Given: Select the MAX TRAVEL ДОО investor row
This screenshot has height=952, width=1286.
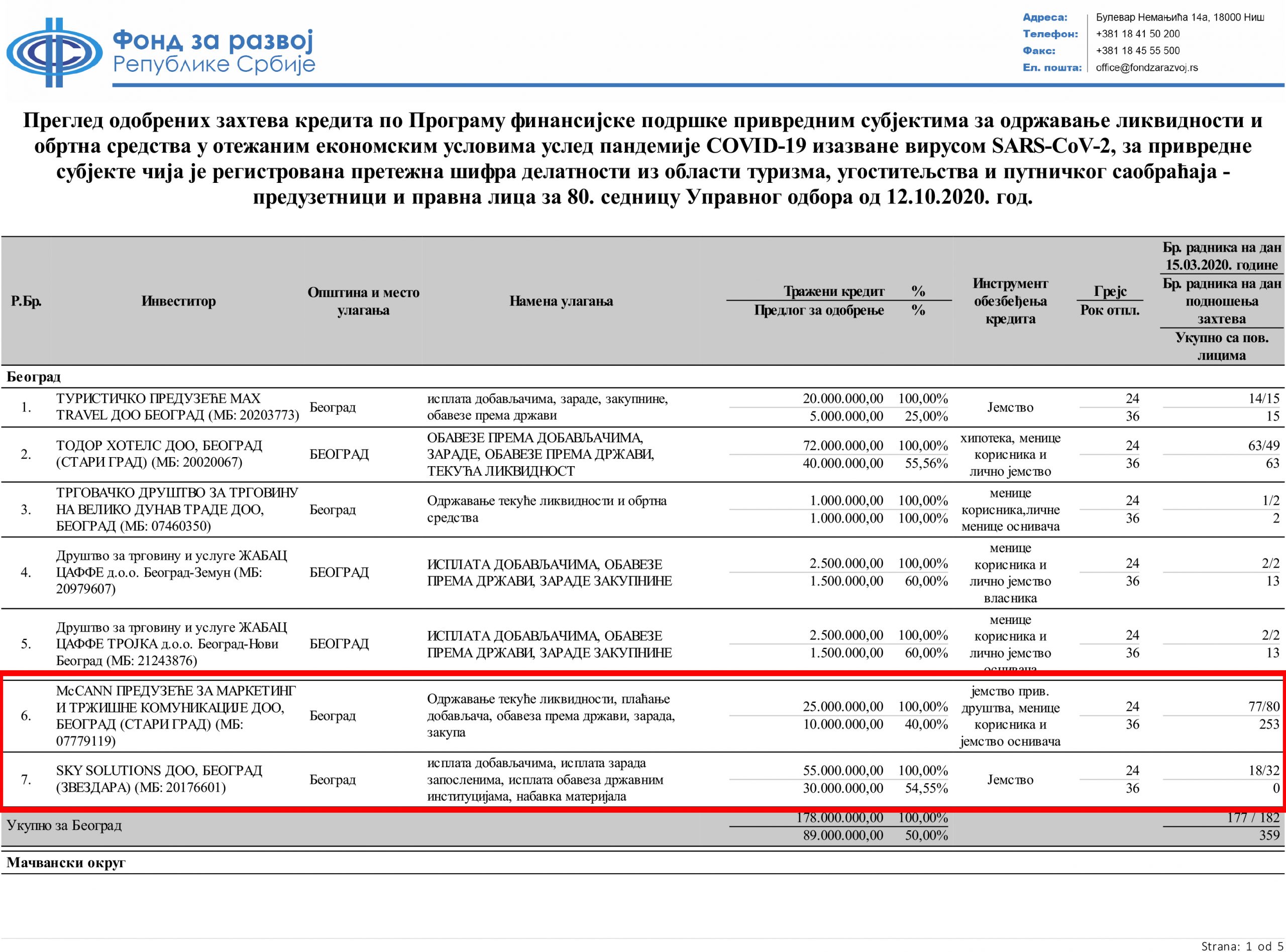Looking at the screenshot, I should (x=177, y=407).
